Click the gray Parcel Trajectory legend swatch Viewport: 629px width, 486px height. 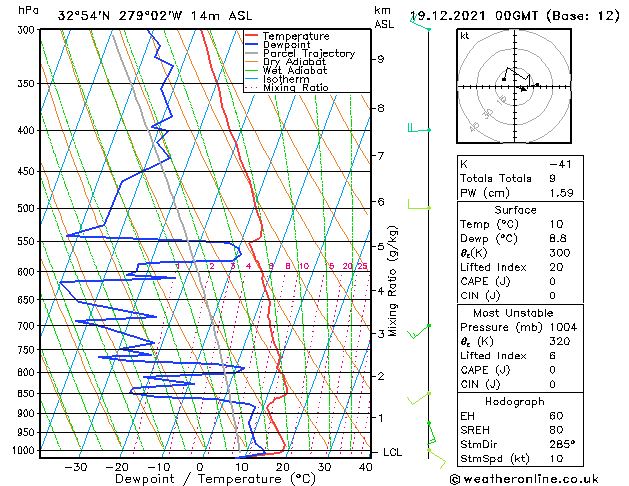click(x=252, y=53)
